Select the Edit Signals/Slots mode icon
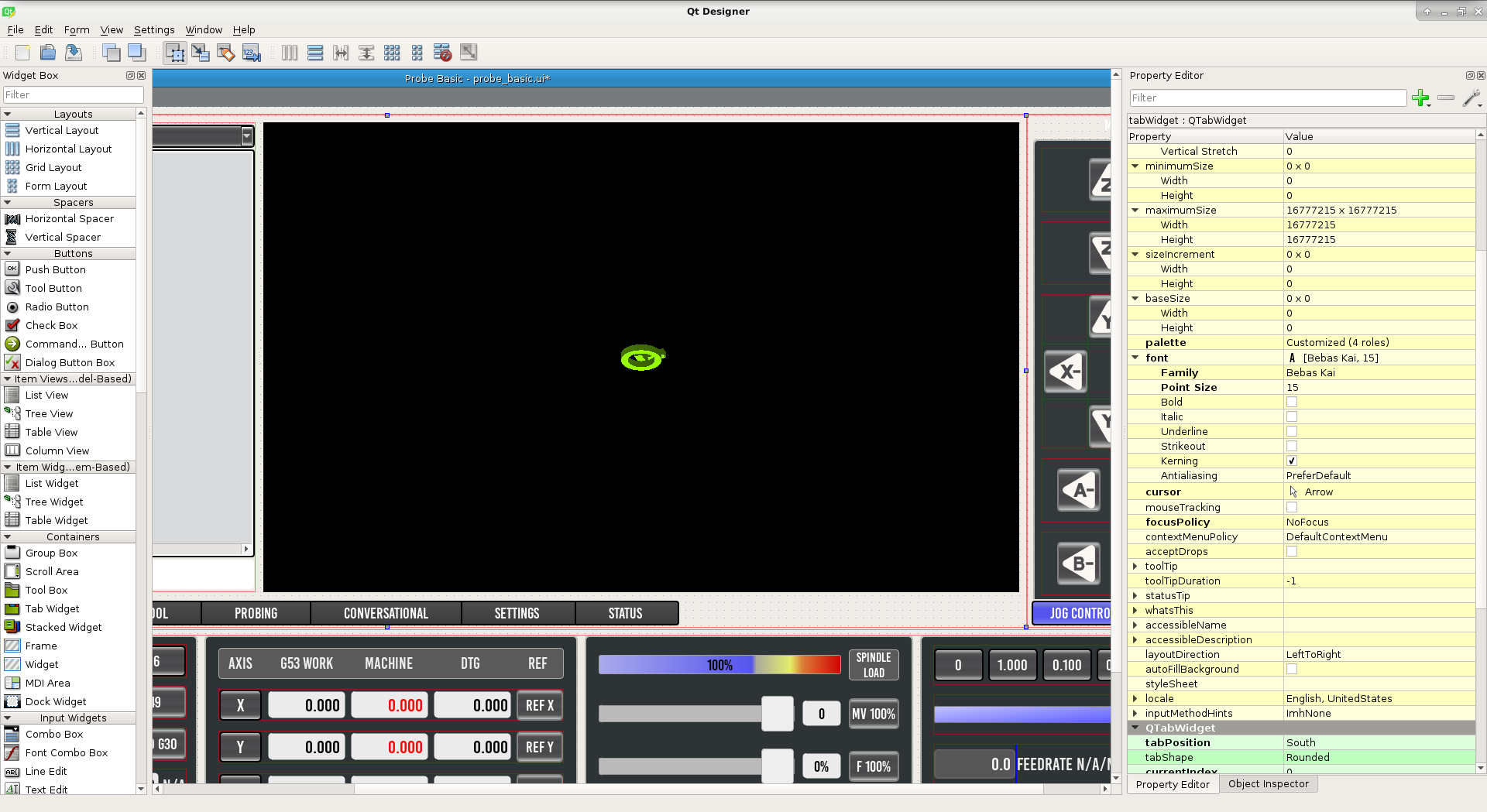Image resolution: width=1487 pixels, height=812 pixels. tap(201, 53)
